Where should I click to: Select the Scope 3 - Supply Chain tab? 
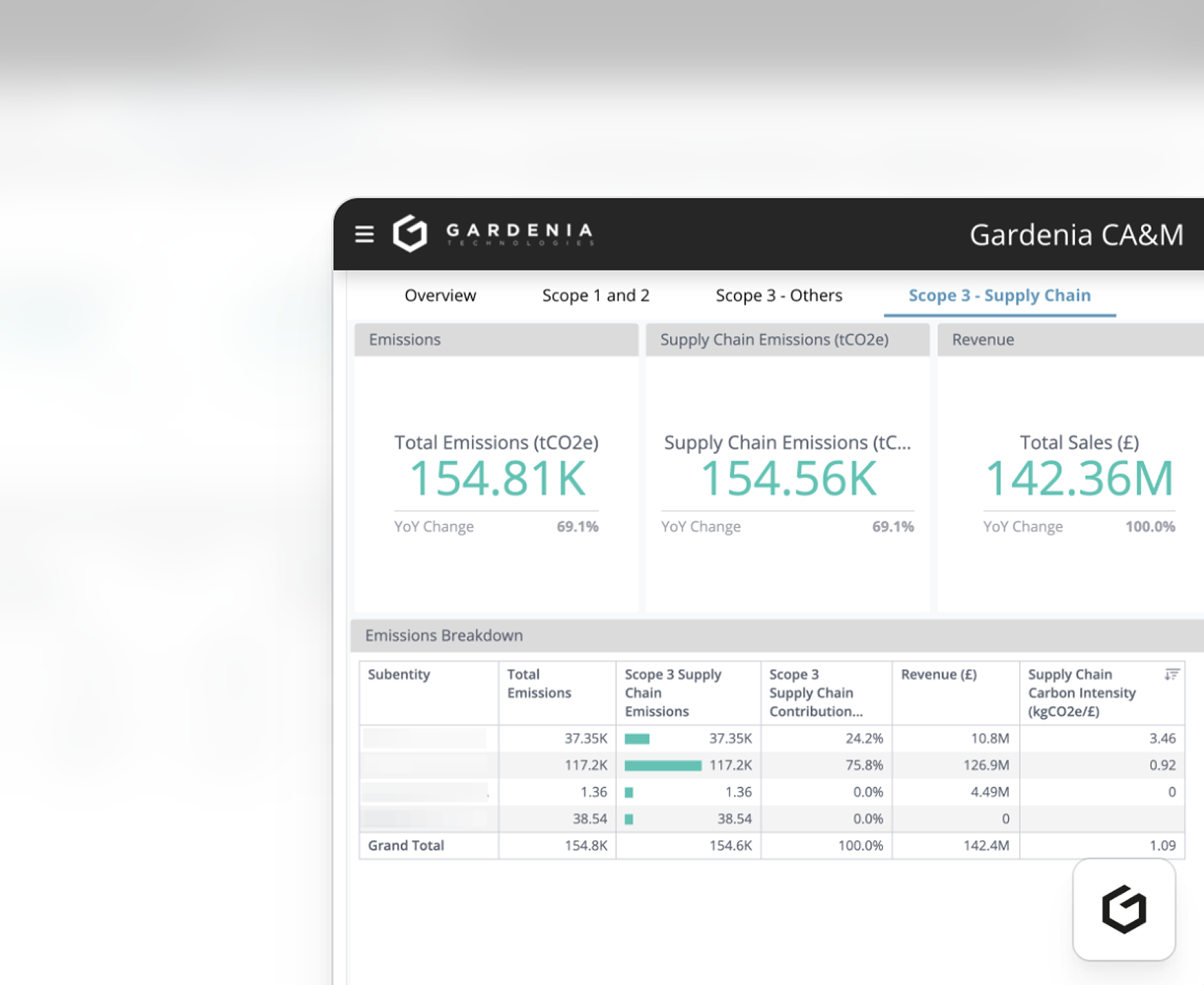[999, 295]
